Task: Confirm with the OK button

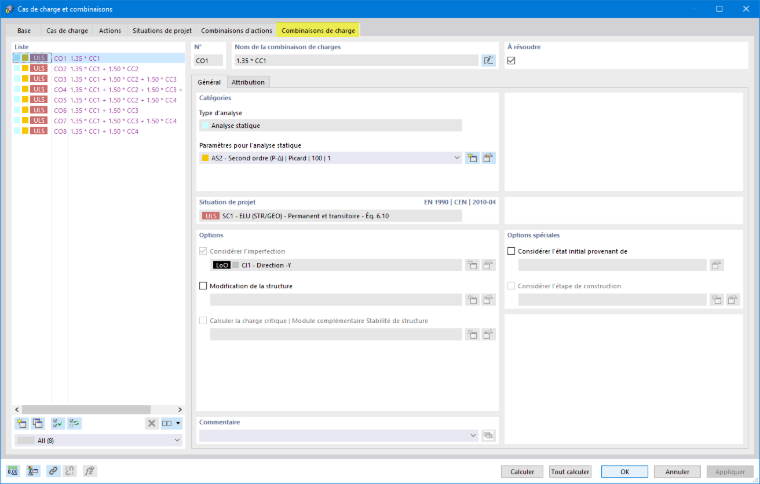Action: (625, 471)
